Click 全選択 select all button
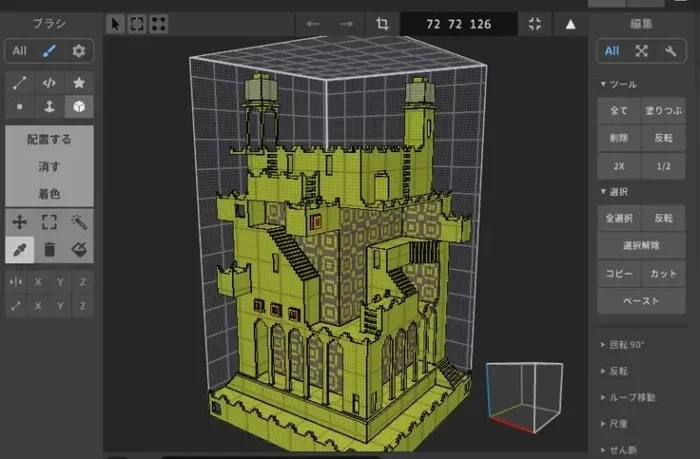Viewport: 700px width, 459px height. (x=619, y=218)
